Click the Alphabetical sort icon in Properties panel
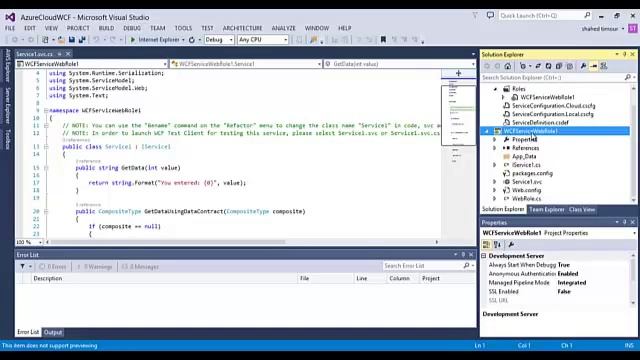640x360 pixels. click(497, 244)
